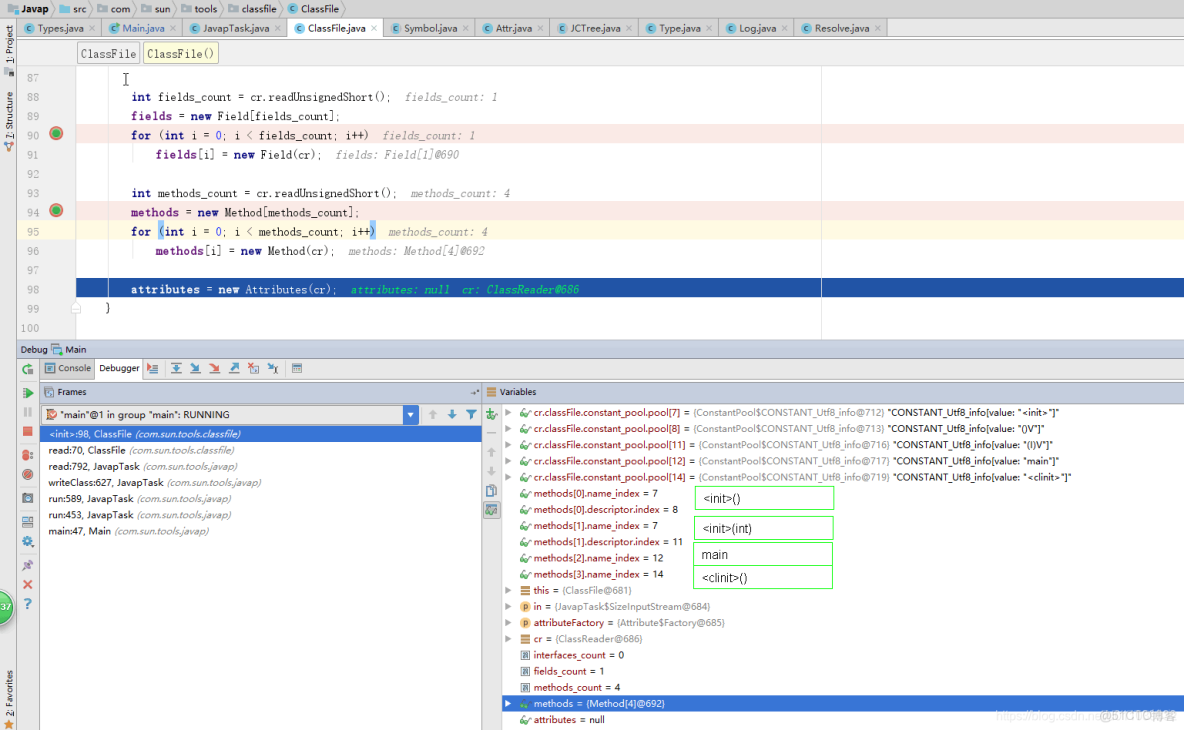Screen dimensions: 1184x730
Task: Step out of the current method
Action: (234, 368)
